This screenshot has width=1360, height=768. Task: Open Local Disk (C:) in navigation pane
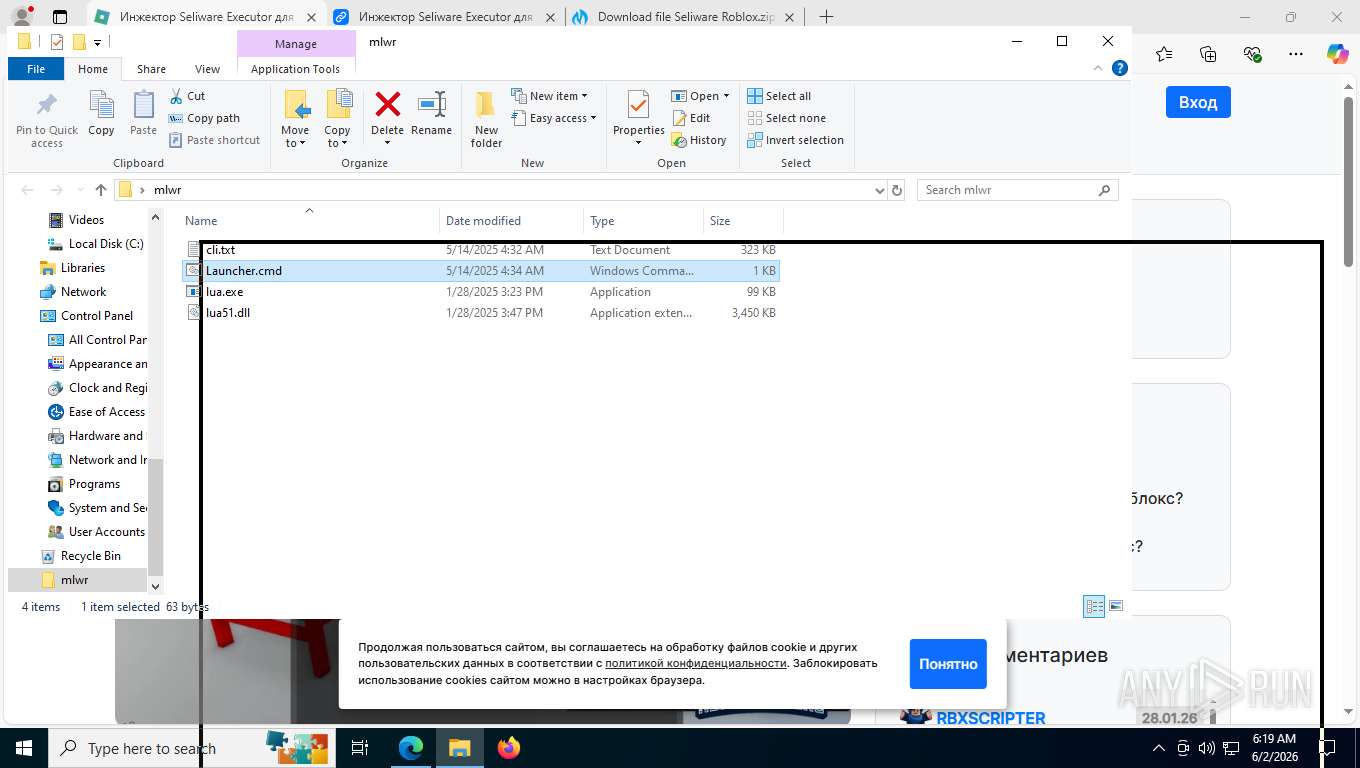pos(105,244)
